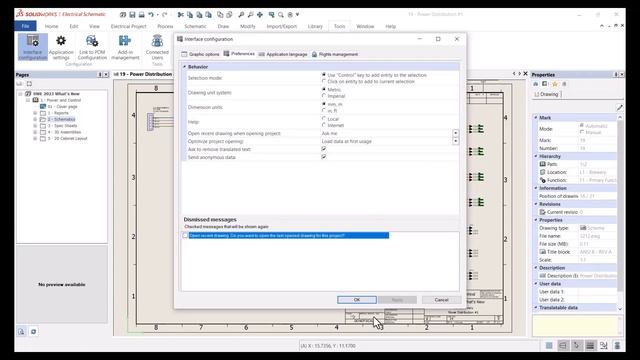Collapse the Hierarchy section in Properties
Screen dimensions: 640x360
tap(536, 156)
